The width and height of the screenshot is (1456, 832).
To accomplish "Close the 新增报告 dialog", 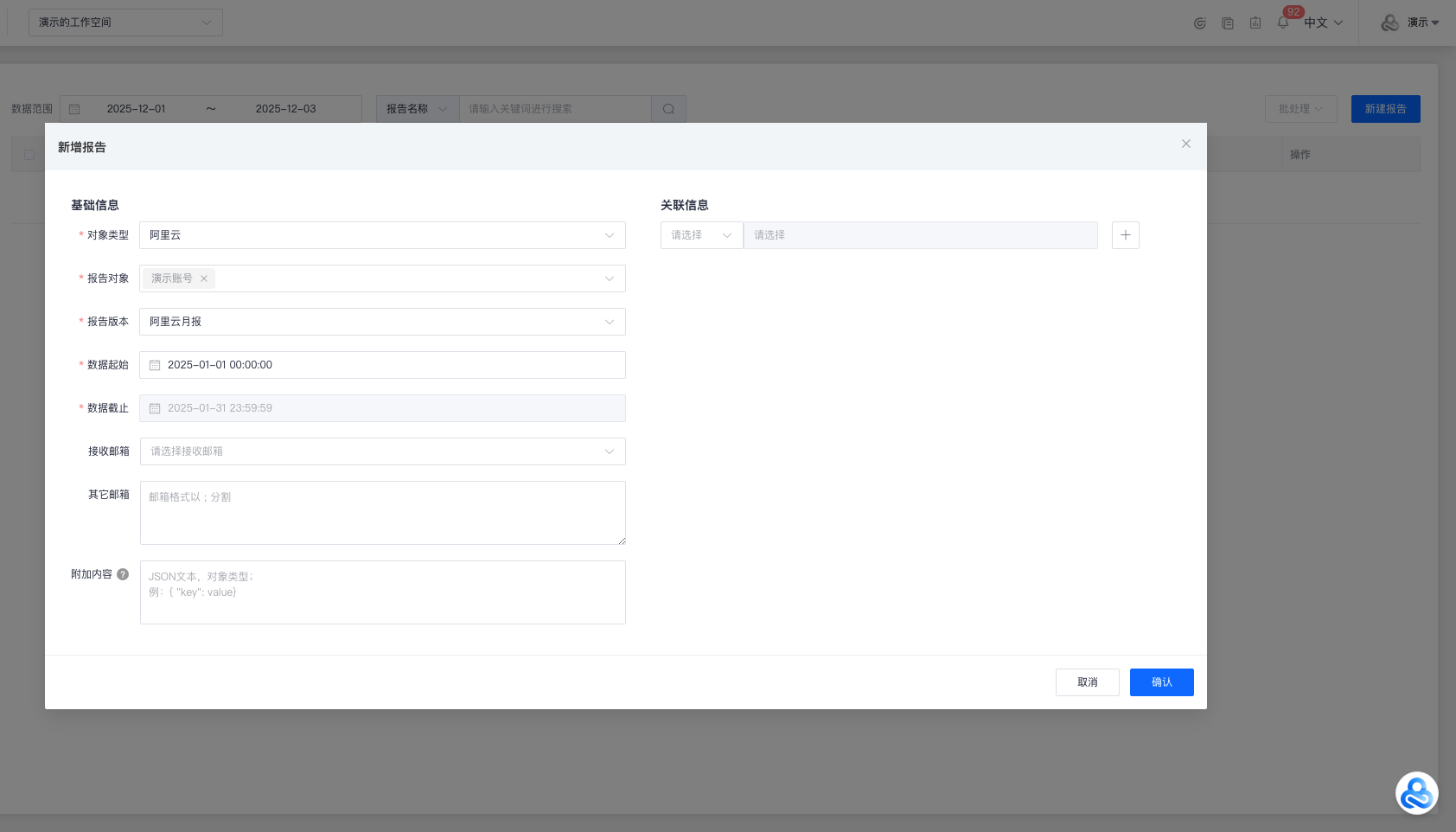I will click(x=1185, y=144).
